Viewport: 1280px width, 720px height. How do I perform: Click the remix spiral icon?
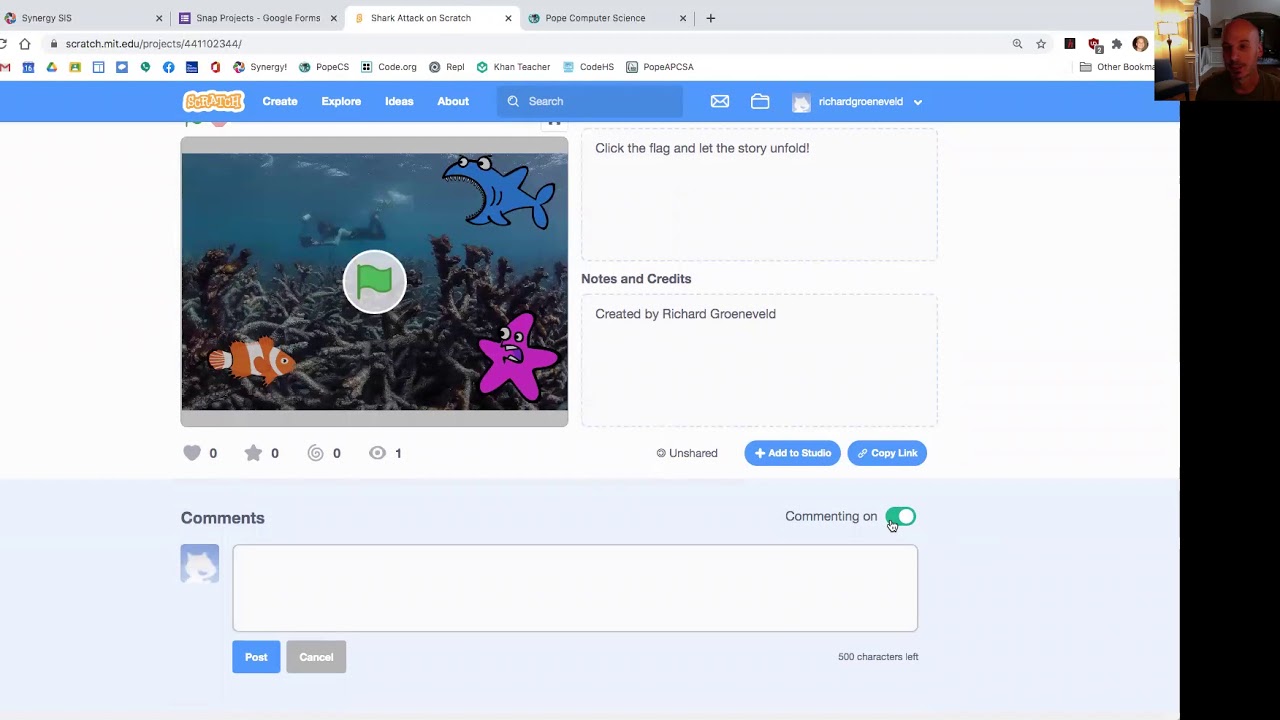(x=315, y=453)
